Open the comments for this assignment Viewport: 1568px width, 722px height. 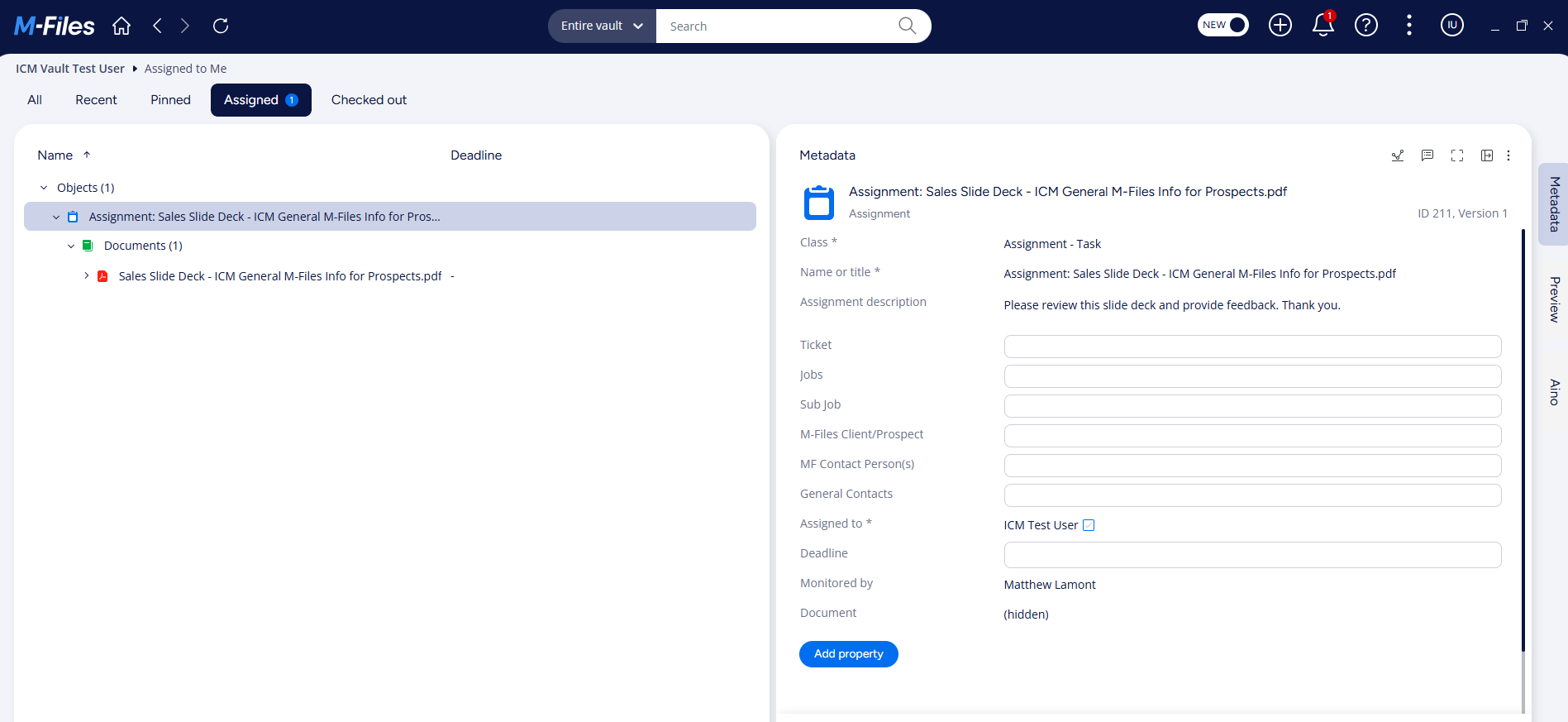coord(1427,155)
